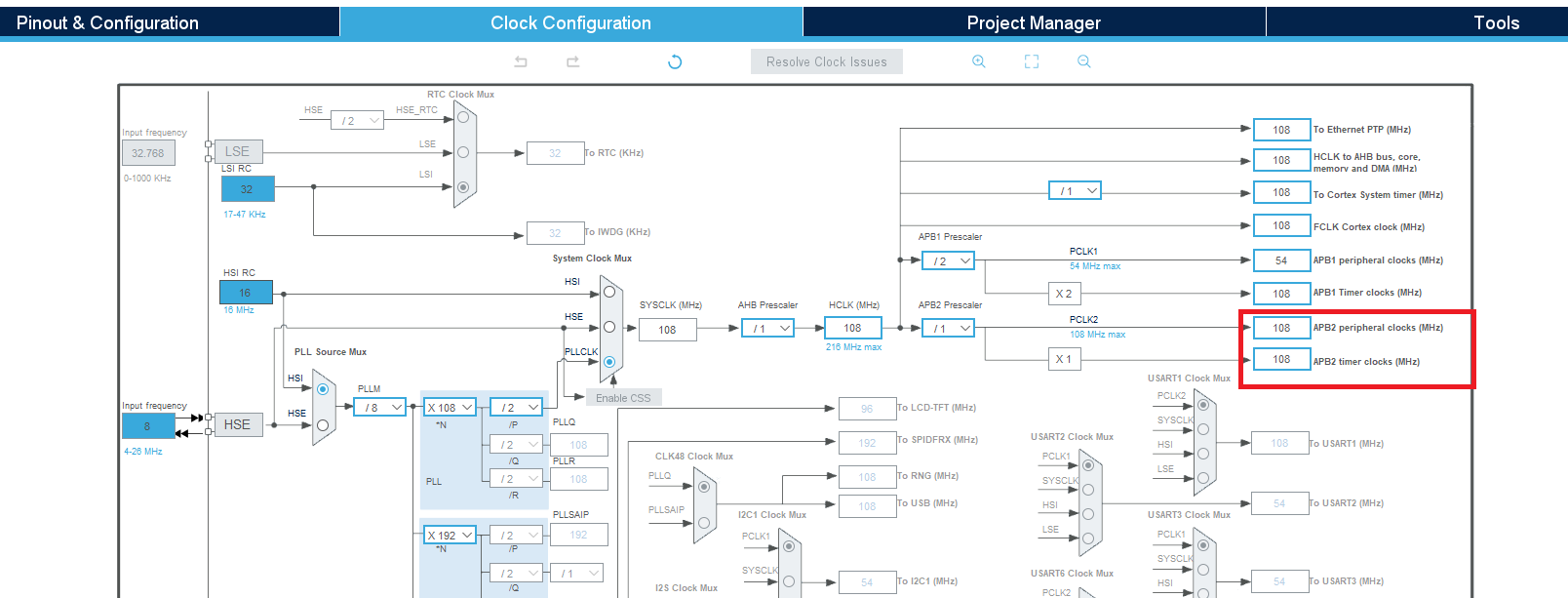Click the Enable CSS button

[x=623, y=398]
